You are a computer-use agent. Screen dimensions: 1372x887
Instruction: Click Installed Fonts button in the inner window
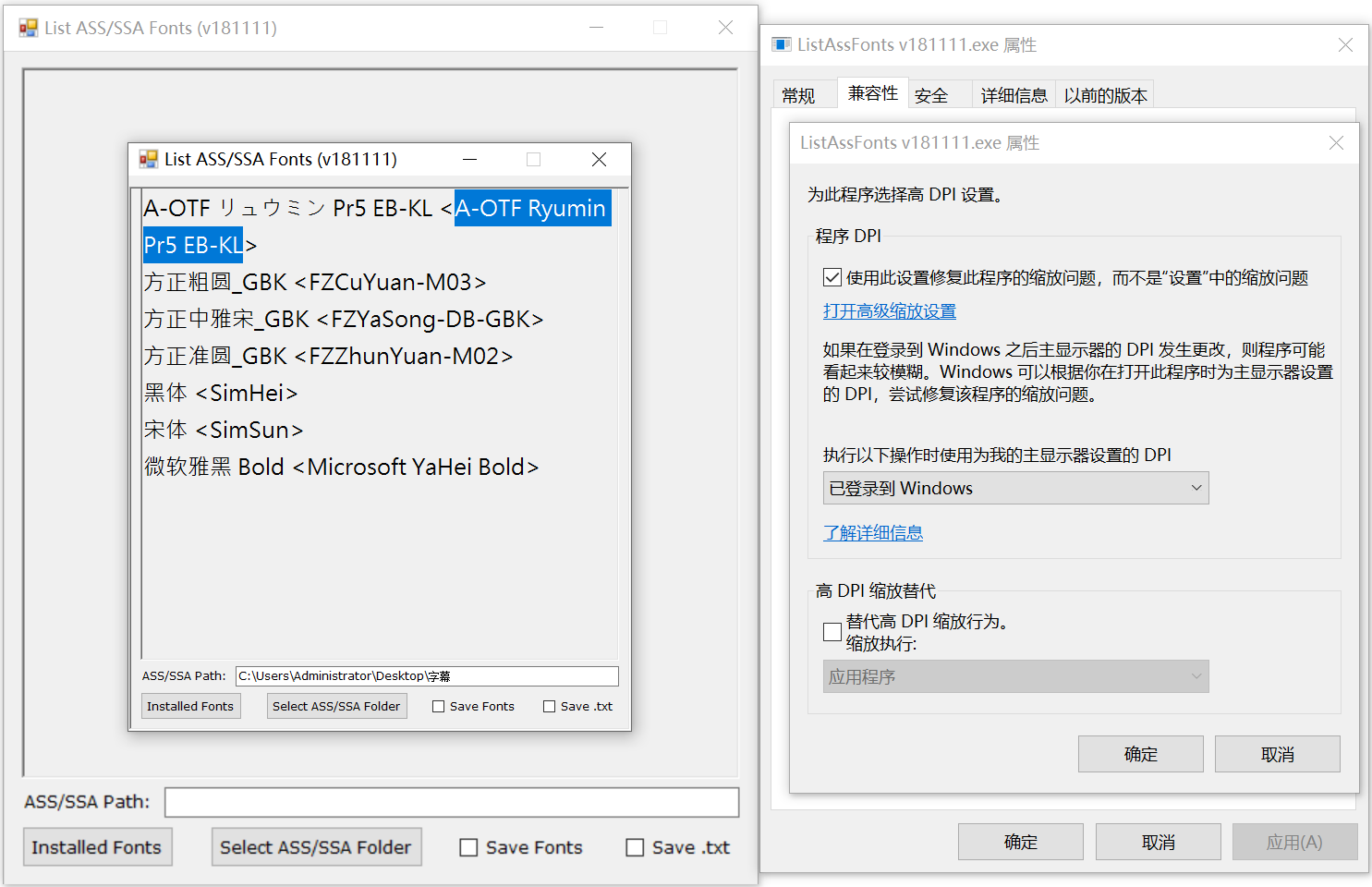tap(190, 706)
